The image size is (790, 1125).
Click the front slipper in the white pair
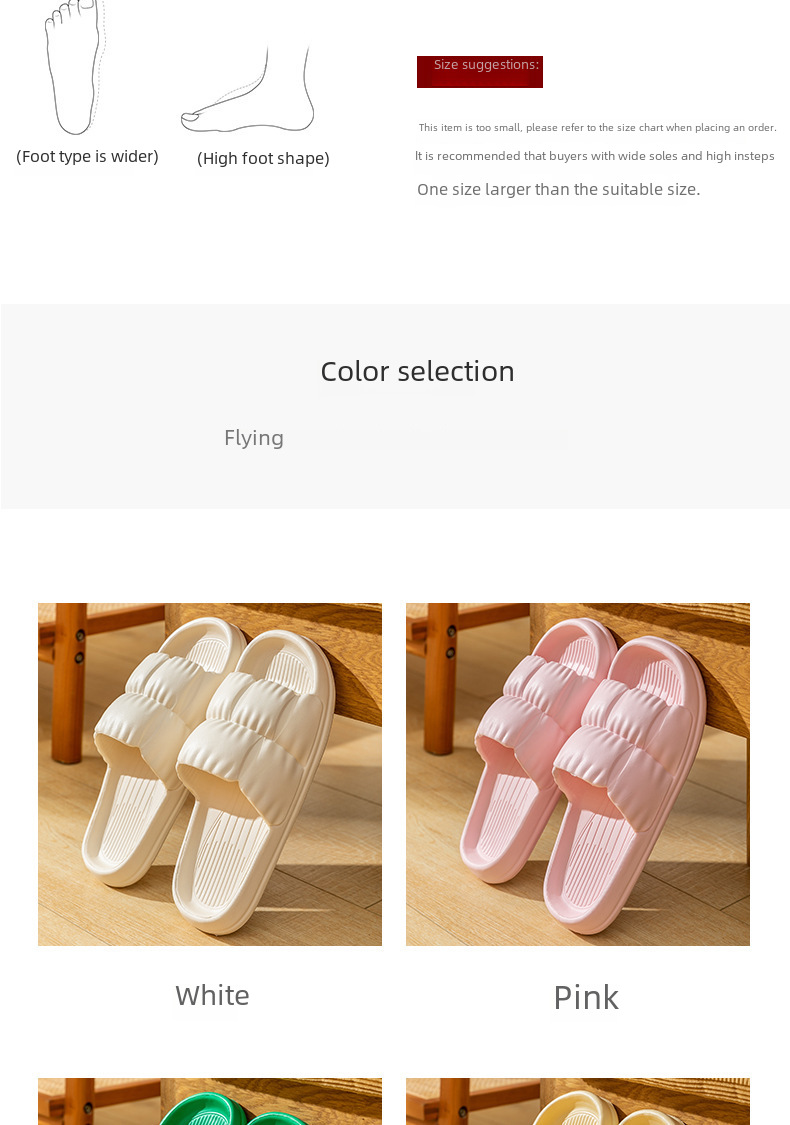(x=255, y=783)
